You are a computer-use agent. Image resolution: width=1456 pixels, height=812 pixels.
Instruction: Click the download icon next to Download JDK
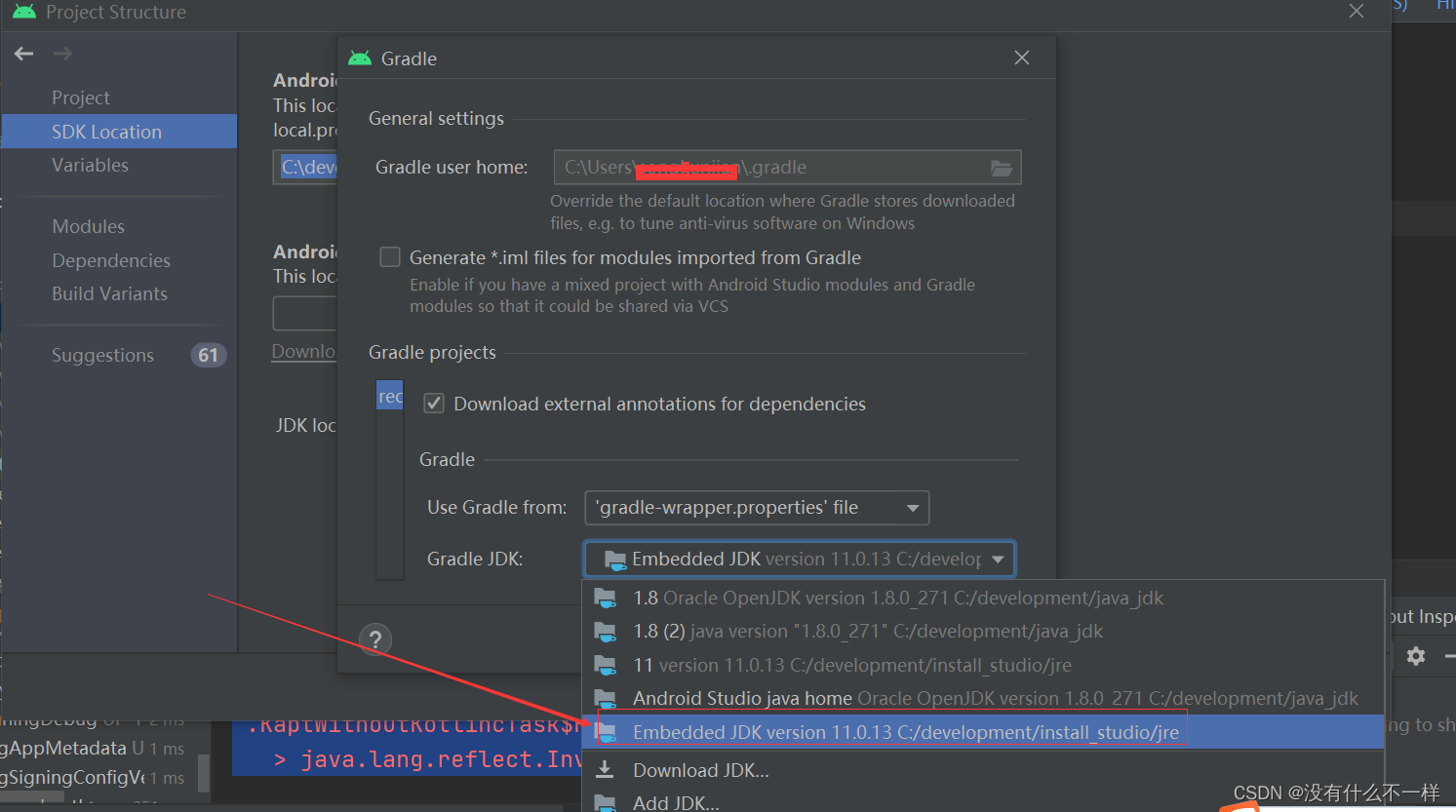(x=606, y=770)
